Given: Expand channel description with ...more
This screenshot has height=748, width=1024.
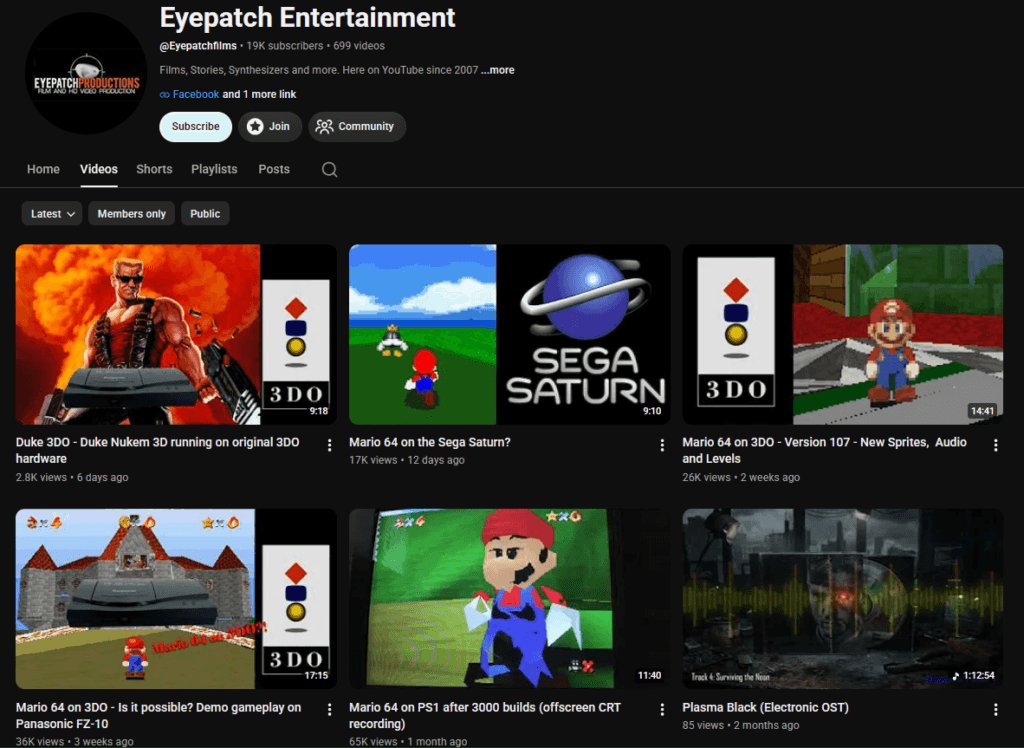Looking at the screenshot, I should click(x=498, y=70).
